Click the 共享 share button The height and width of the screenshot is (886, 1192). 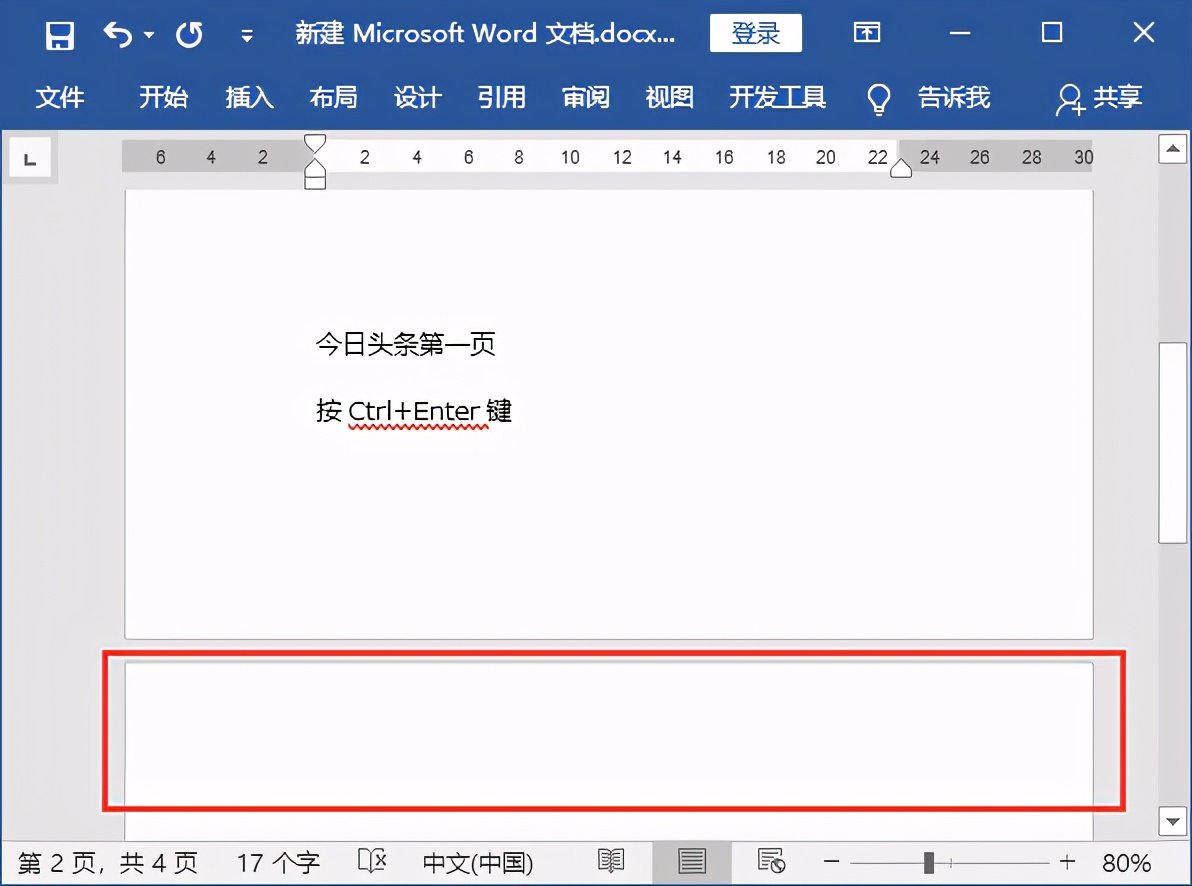tap(1099, 98)
